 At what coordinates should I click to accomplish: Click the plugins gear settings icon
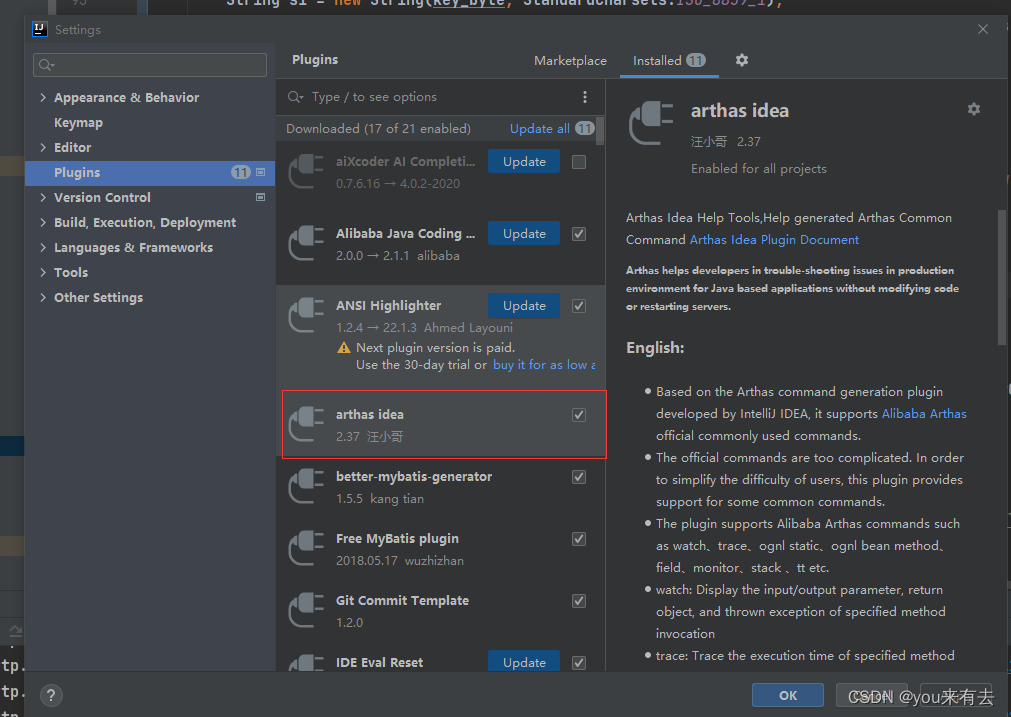pos(741,60)
